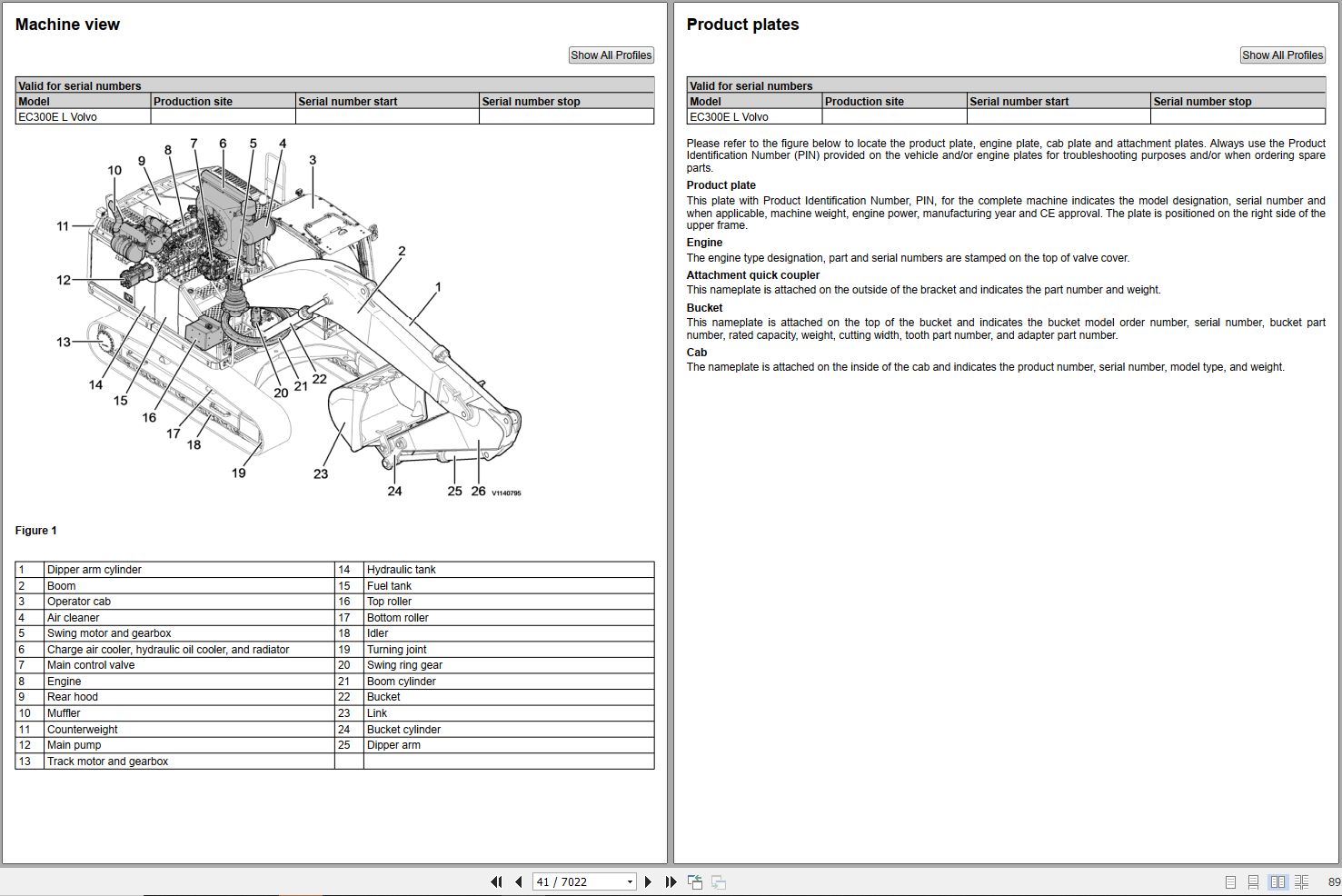
Task: Click Show All Profiles in Machine view
Action: (611, 55)
